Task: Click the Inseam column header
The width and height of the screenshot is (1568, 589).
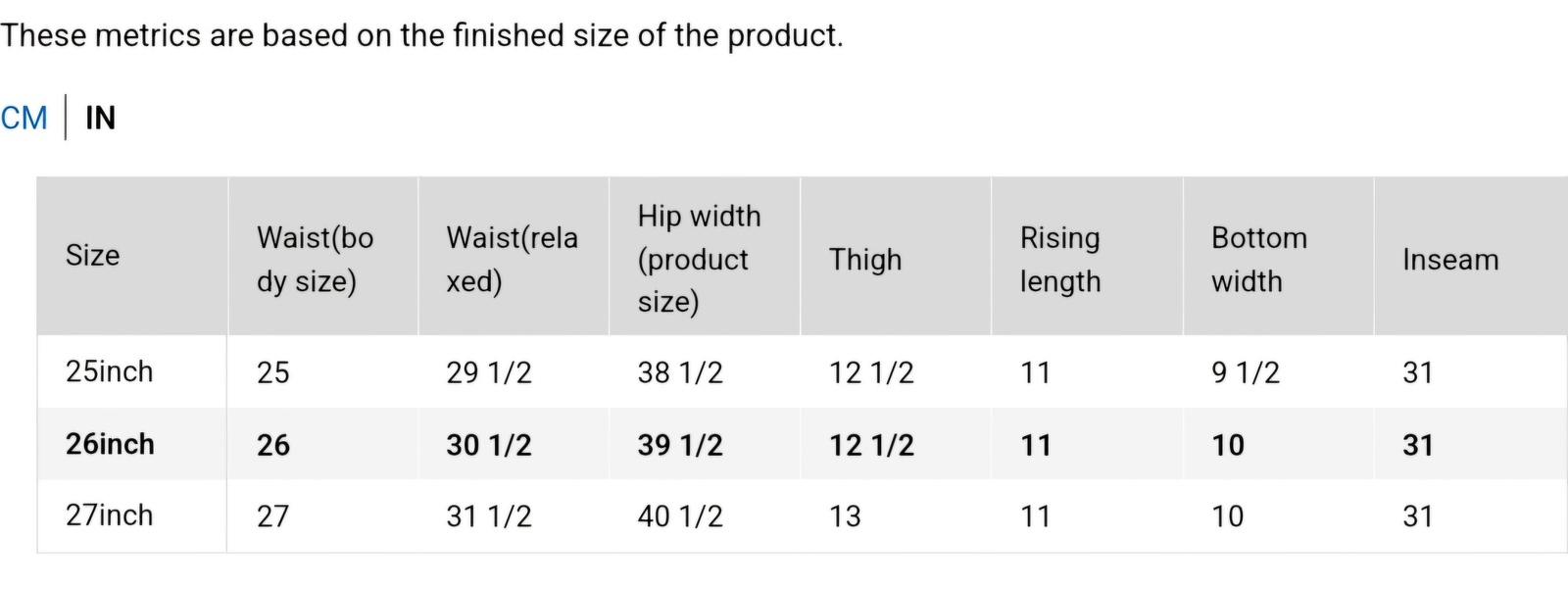Action: click(x=1450, y=260)
